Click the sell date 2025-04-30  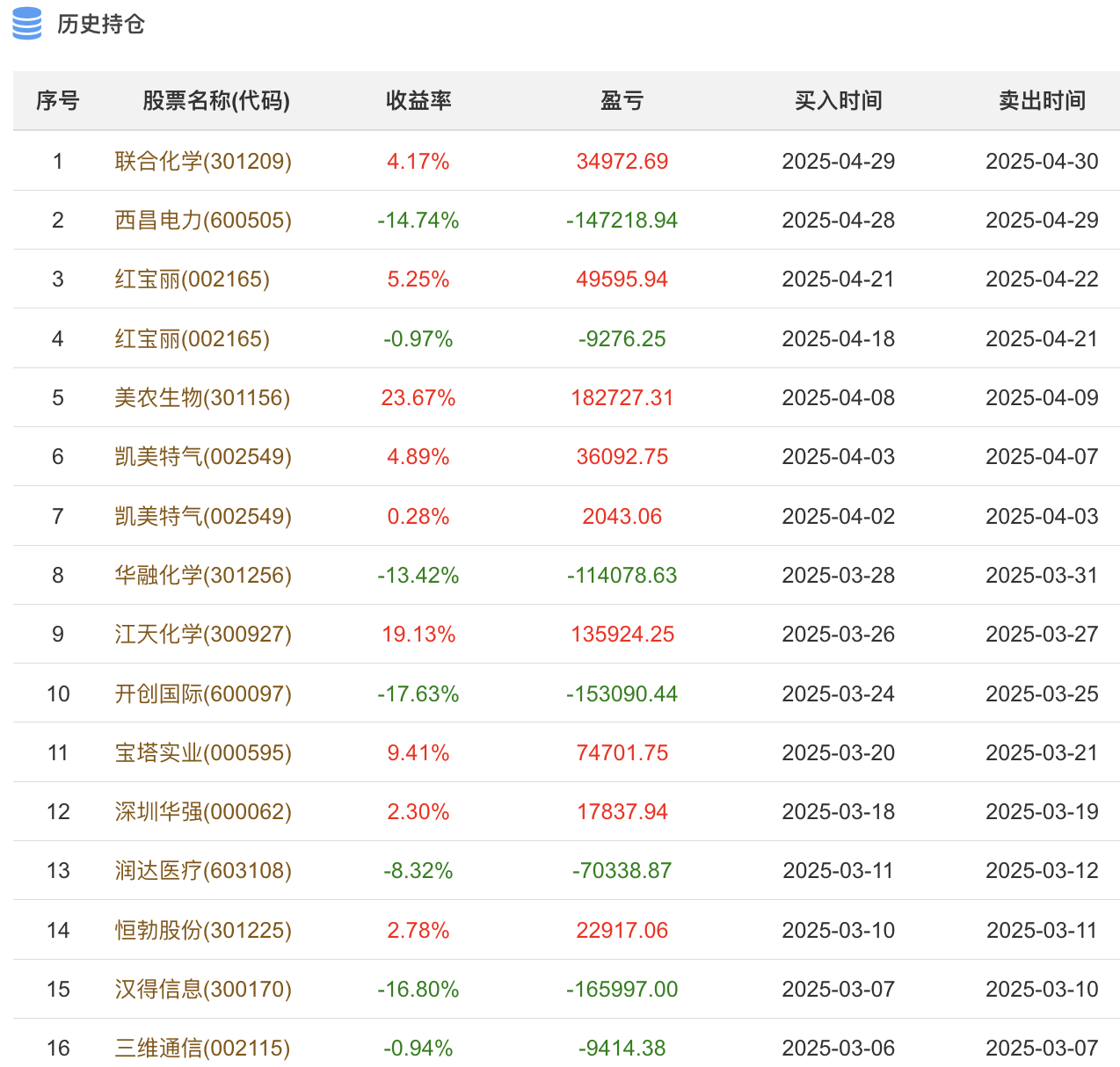pyautogui.click(x=1043, y=162)
